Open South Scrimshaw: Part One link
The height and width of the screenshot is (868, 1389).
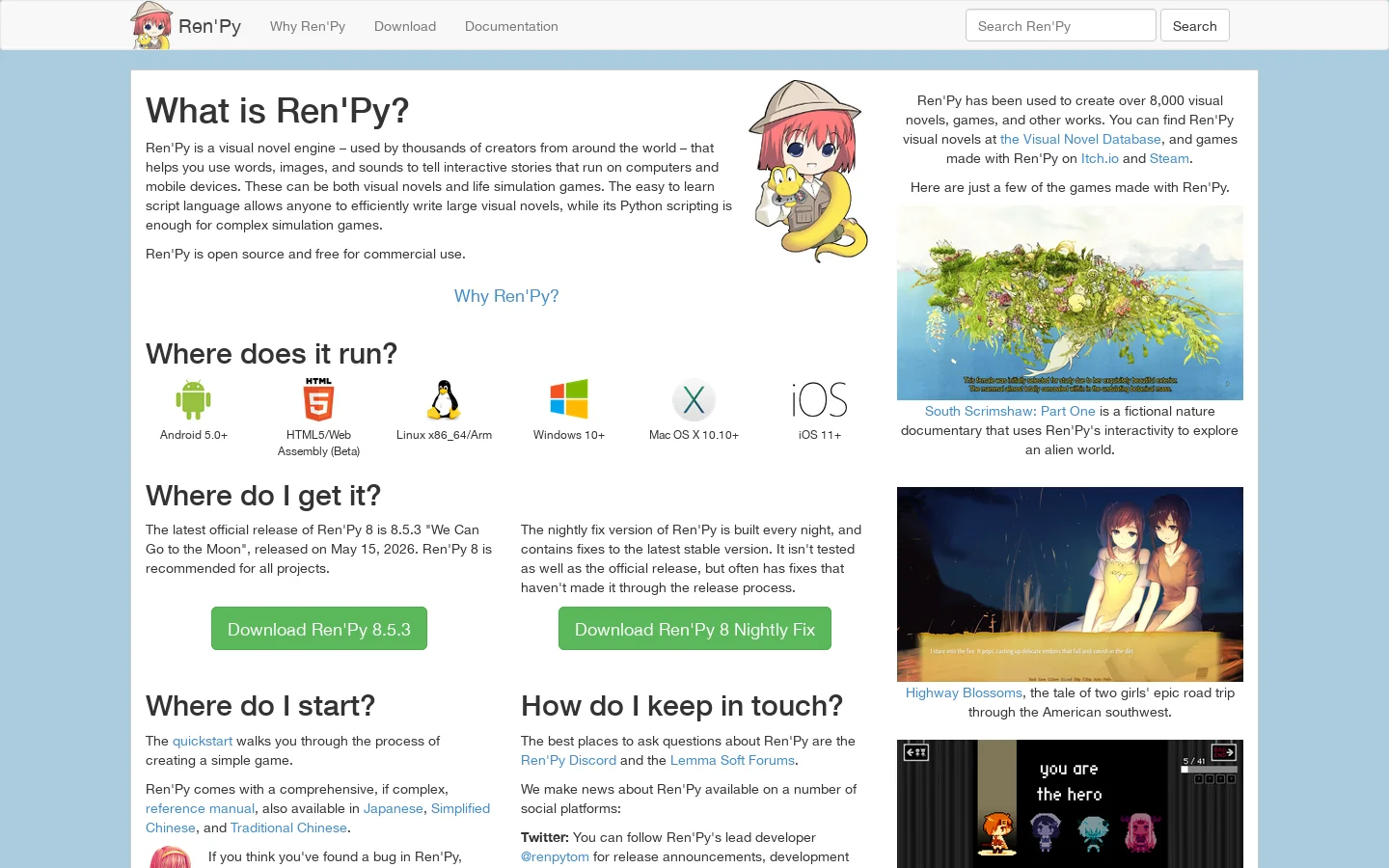pyautogui.click(x=1010, y=411)
